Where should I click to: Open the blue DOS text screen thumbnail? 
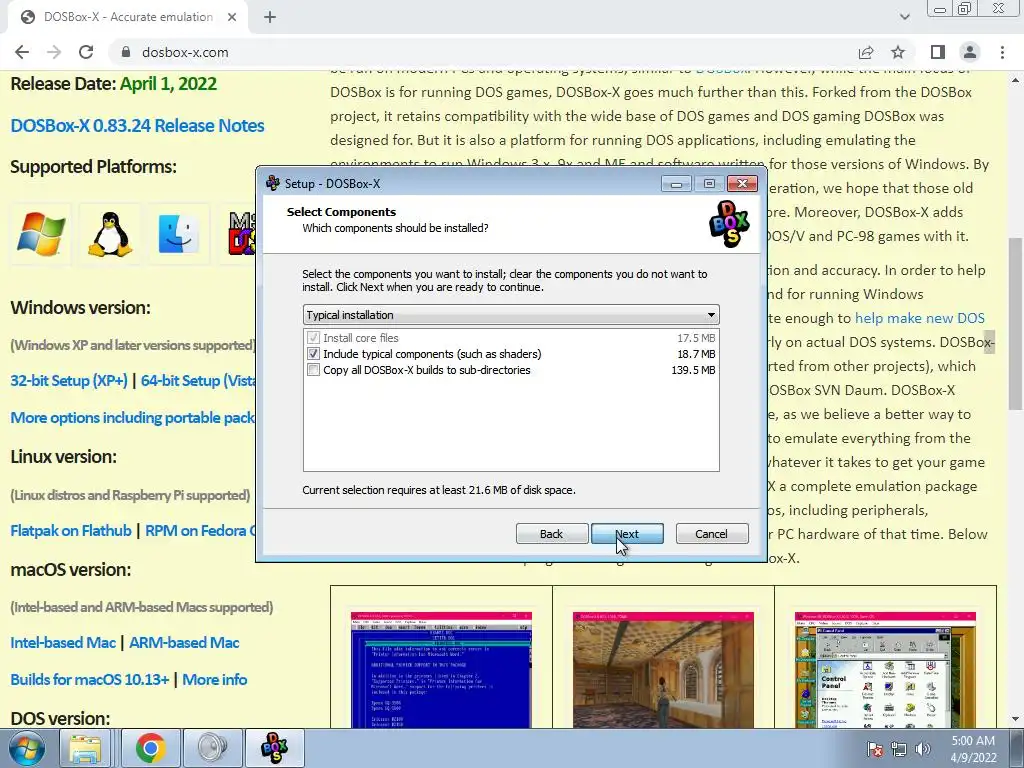click(441, 670)
